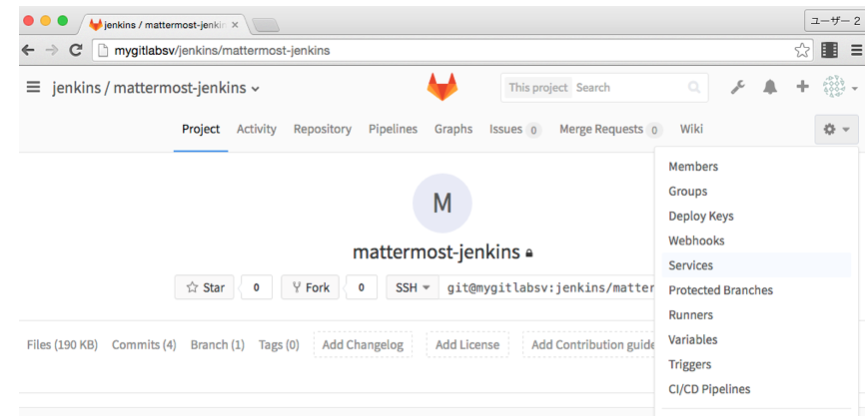Open Files (190 KB) link
This screenshot has width=866, height=416.
pyautogui.click(x=62, y=345)
